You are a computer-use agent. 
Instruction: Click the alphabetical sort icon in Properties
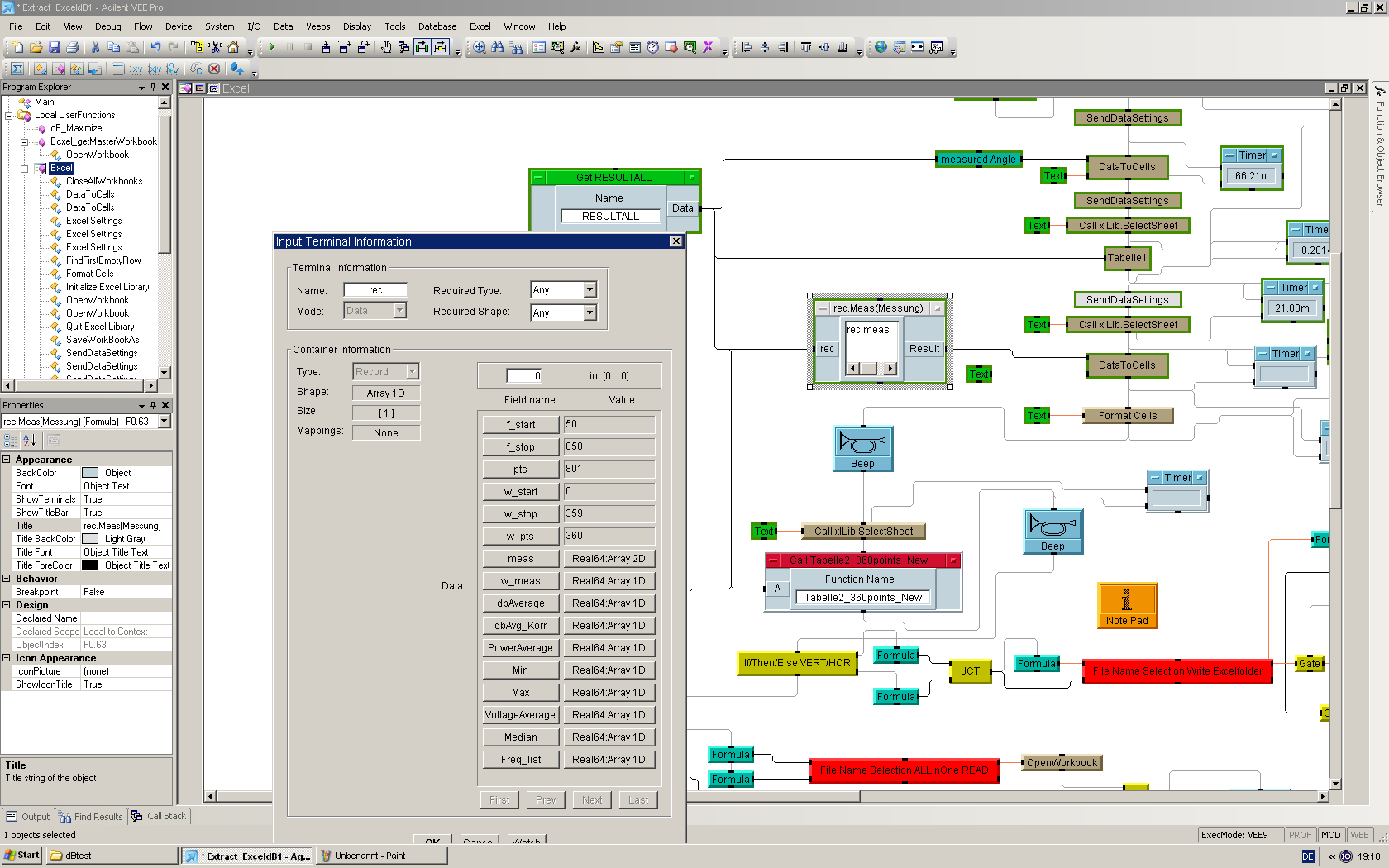pos(29,441)
